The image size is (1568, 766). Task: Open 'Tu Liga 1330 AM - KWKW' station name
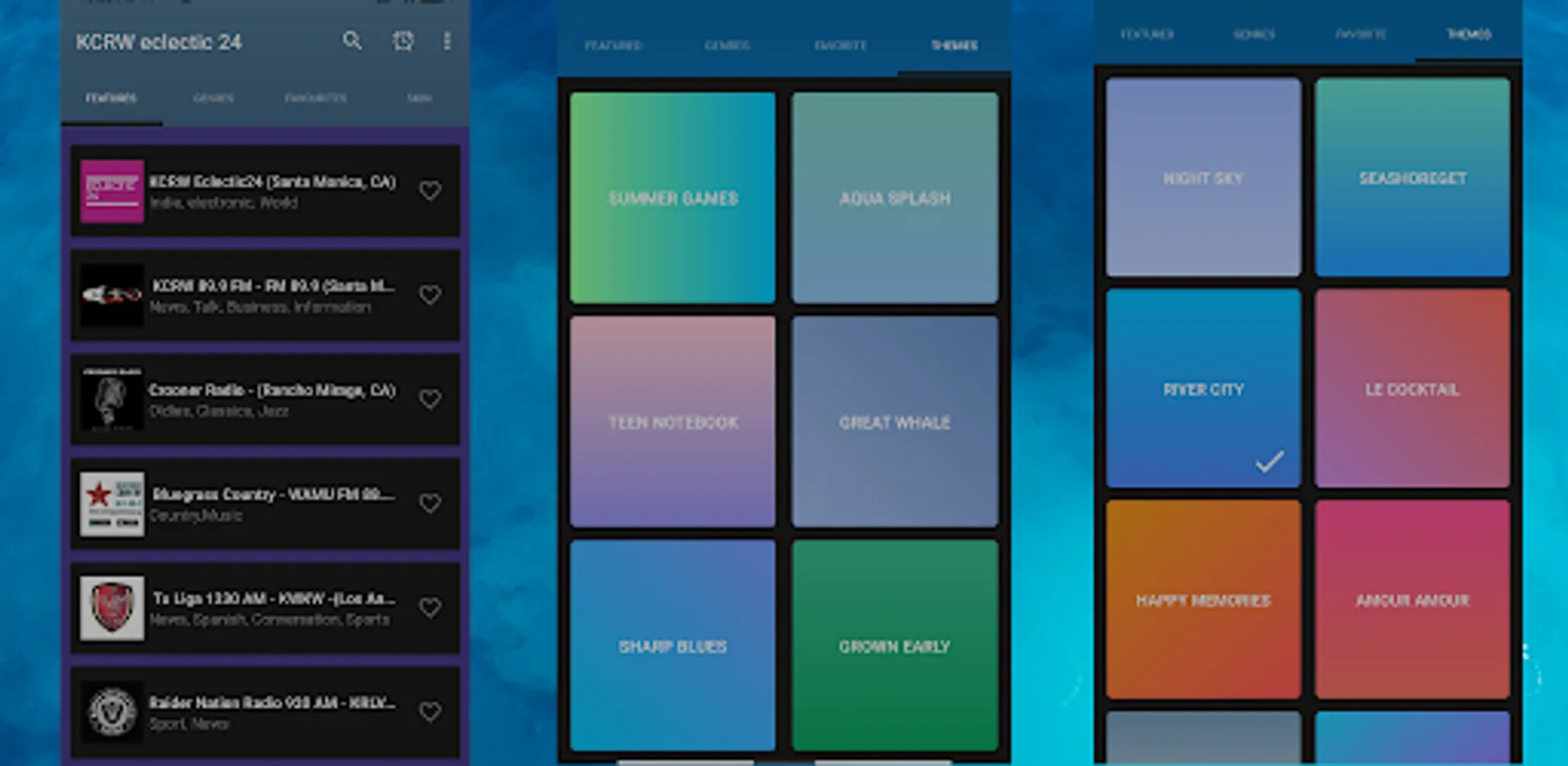coord(273,598)
